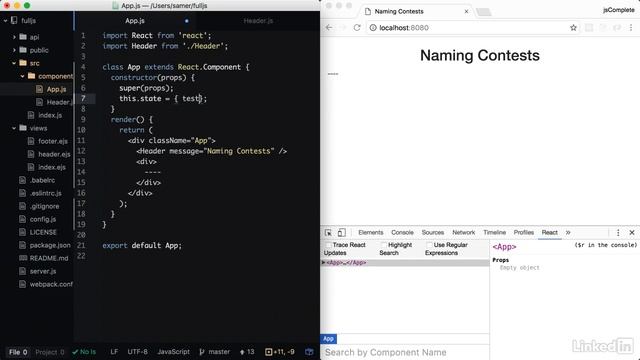
Task: Open .eslintrc.js file
Action: [45, 193]
